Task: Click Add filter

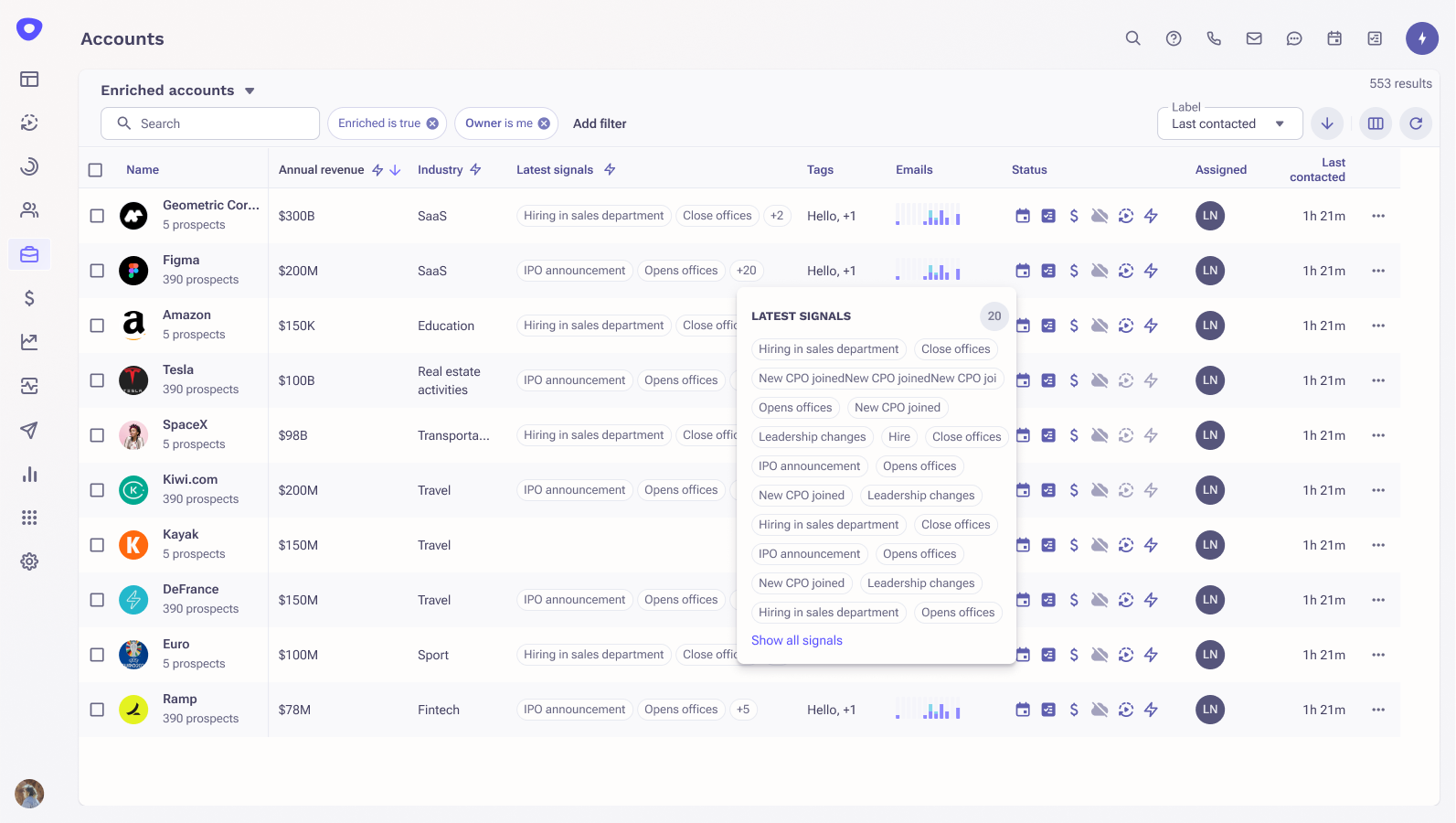Action: [x=600, y=123]
